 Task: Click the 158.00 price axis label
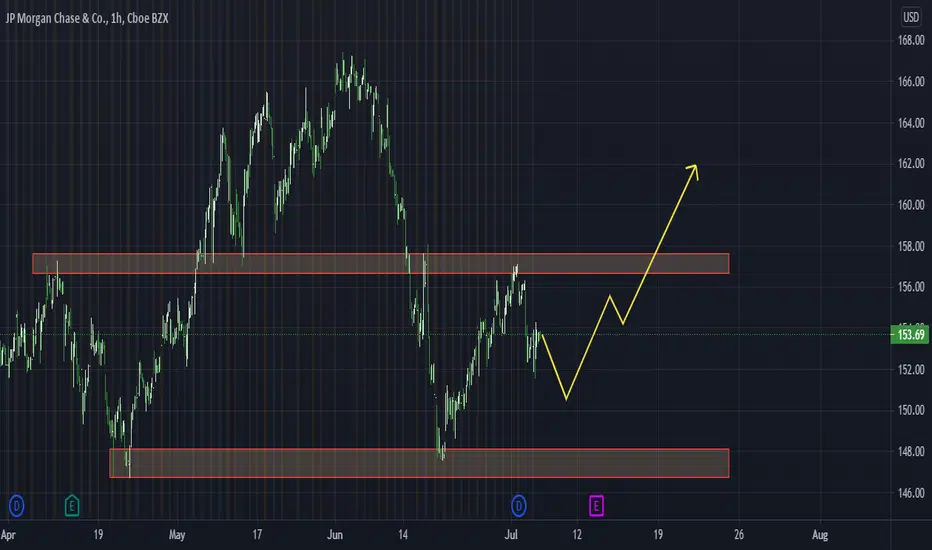[911, 246]
